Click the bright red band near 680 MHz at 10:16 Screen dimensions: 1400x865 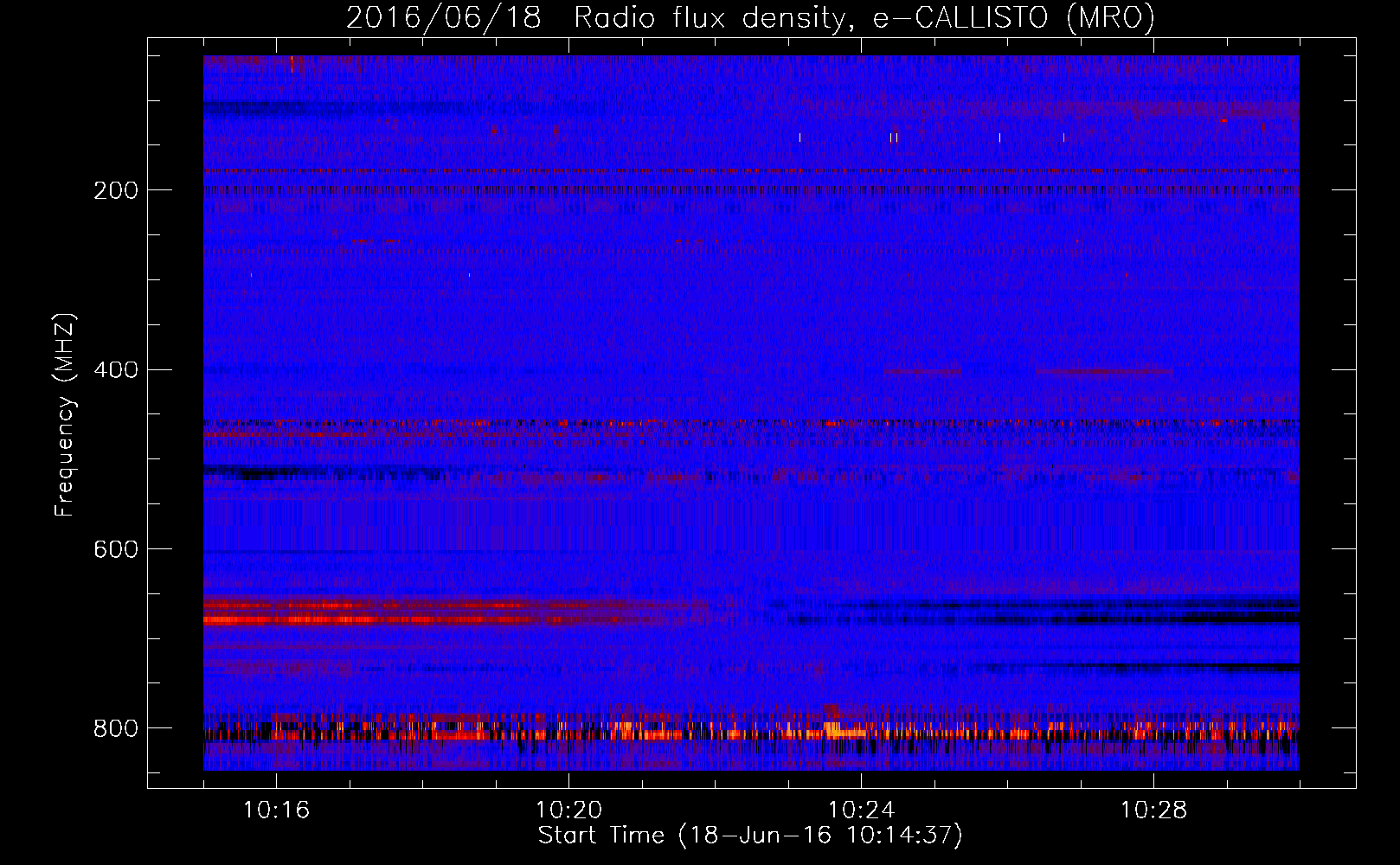[x=372, y=620]
